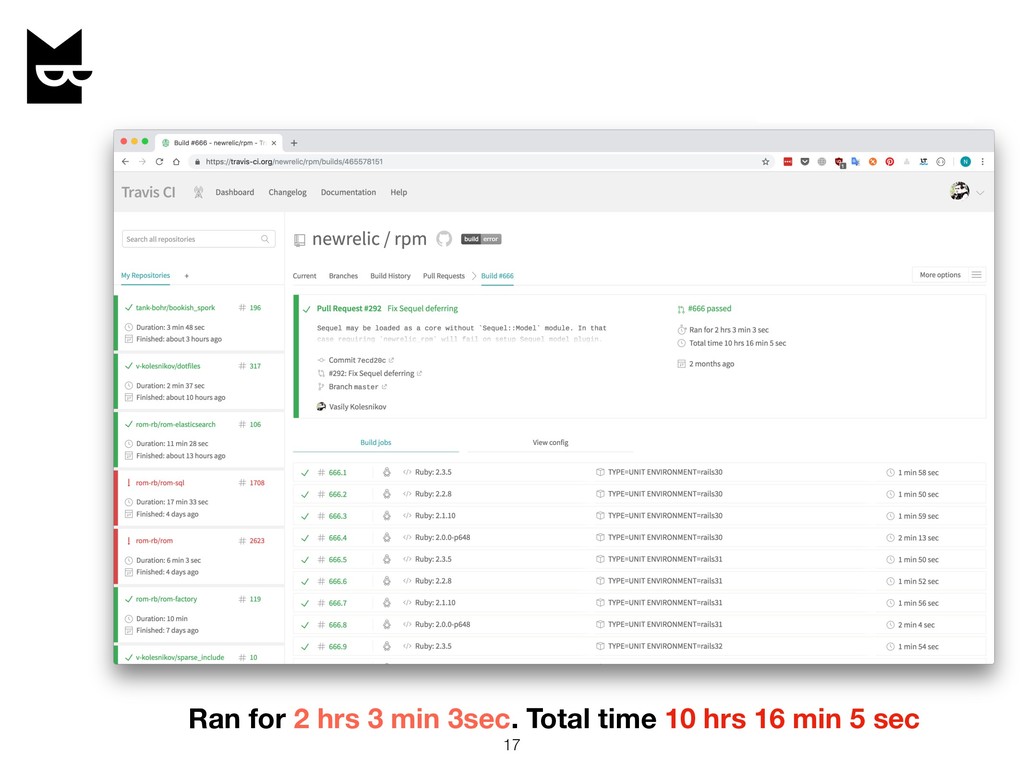
Task: Click the N profile avatar in Chrome
Action: (965, 161)
